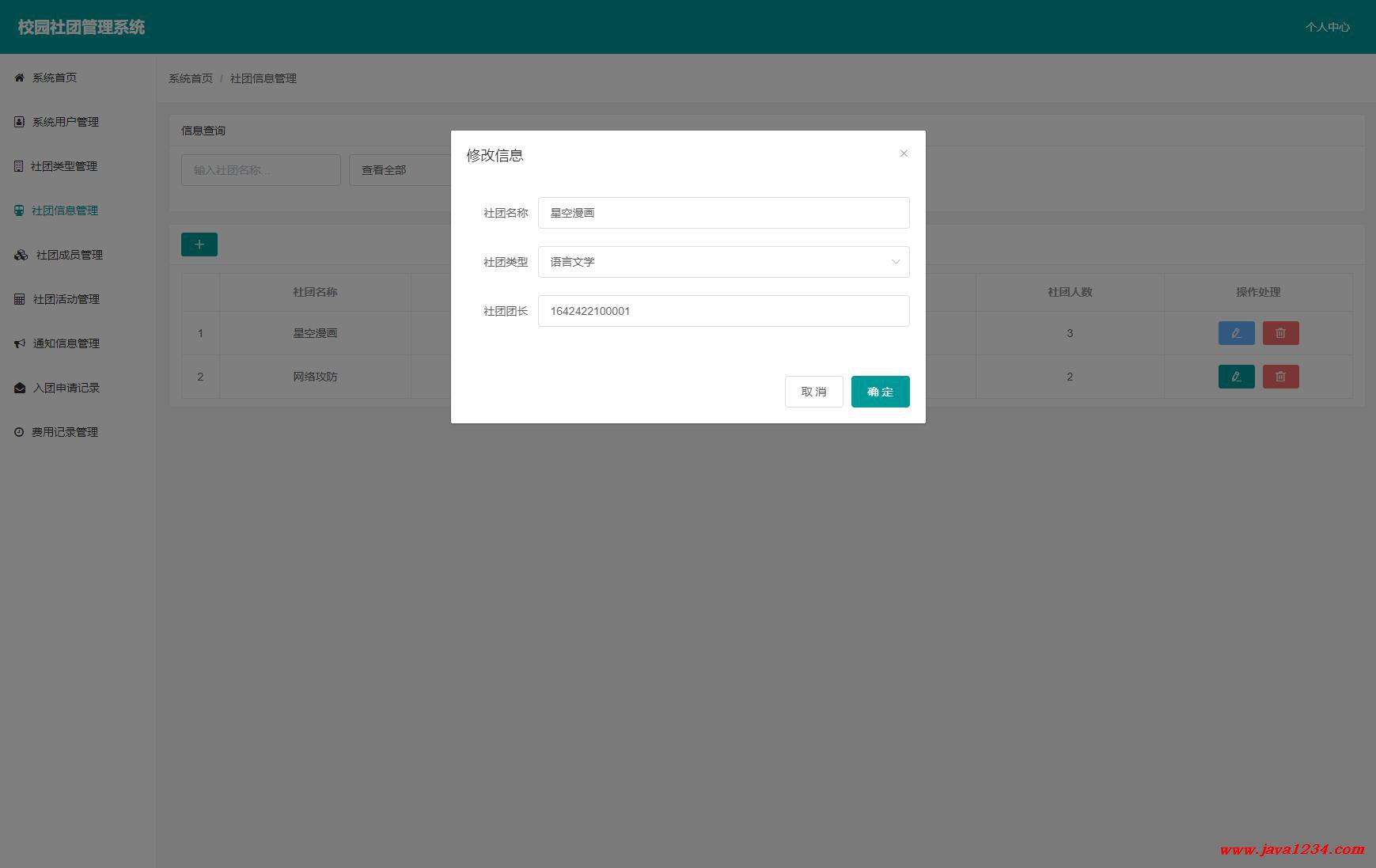Click the edit pencil icon for 星空漫画 row
Image resolution: width=1376 pixels, height=868 pixels.
pos(1236,333)
